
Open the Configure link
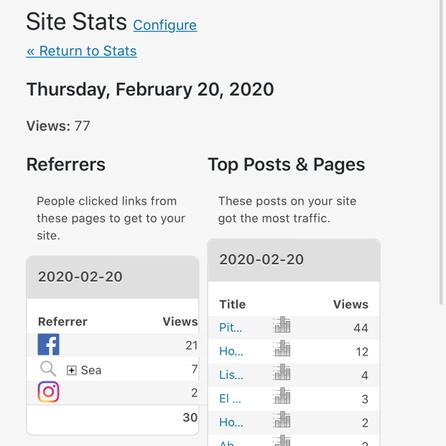(x=165, y=25)
